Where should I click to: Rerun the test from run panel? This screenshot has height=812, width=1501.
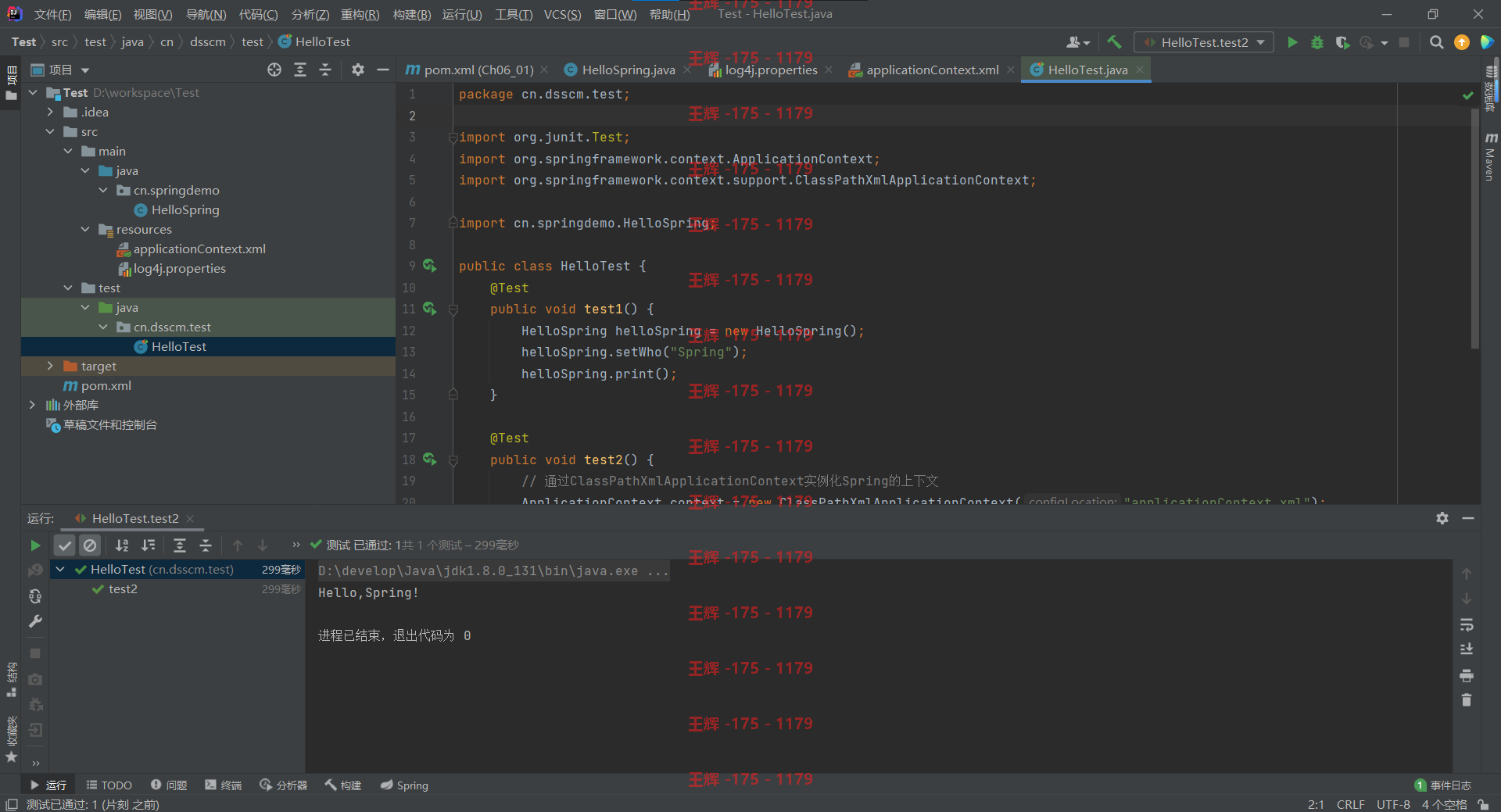(x=35, y=546)
